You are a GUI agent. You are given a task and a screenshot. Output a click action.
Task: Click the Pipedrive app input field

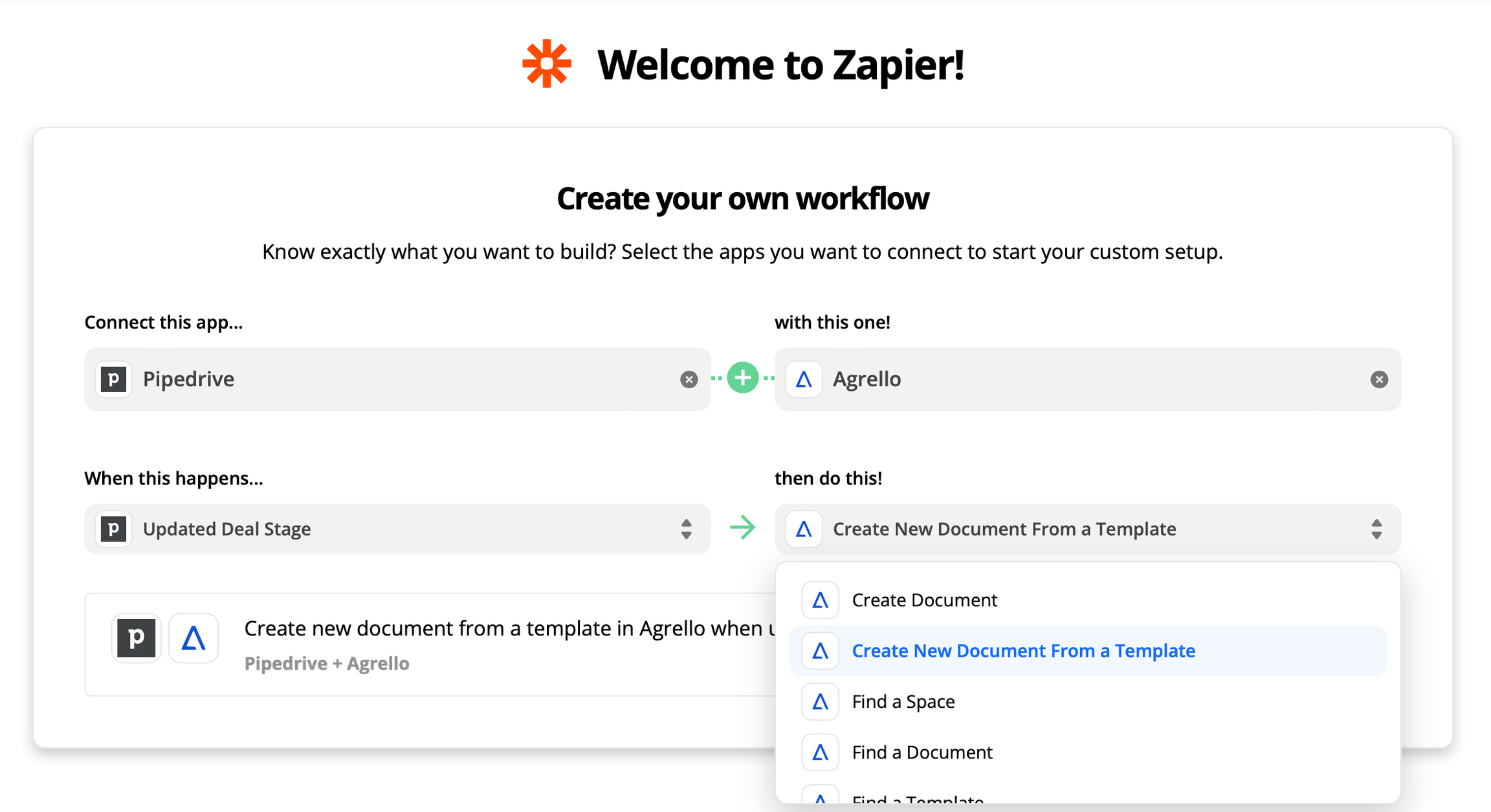(397, 379)
